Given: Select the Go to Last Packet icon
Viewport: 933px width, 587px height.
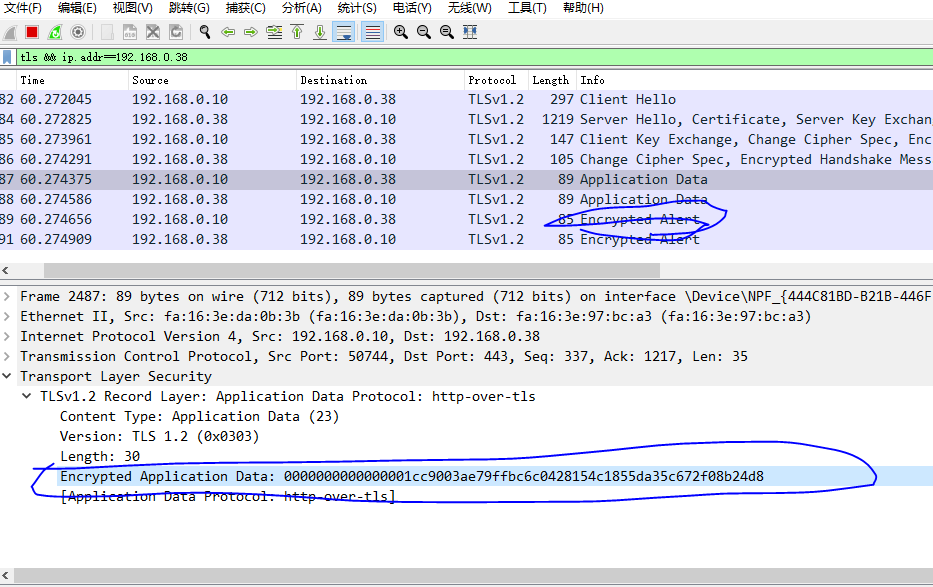Looking at the screenshot, I should (318, 31).
